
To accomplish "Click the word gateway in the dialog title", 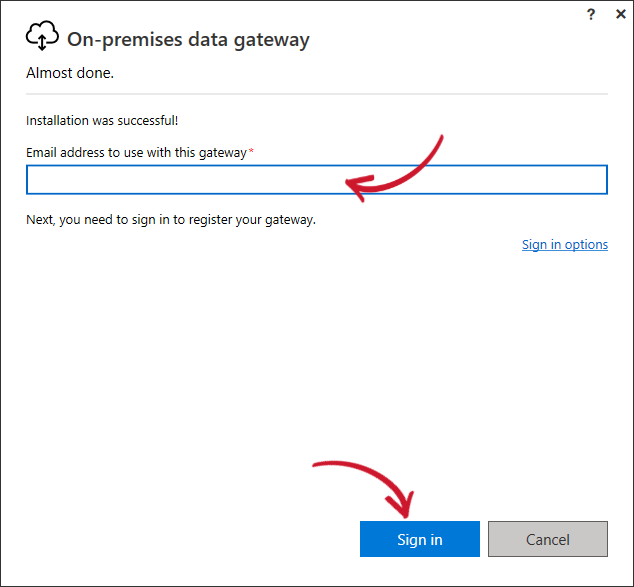I will (271, 40).
